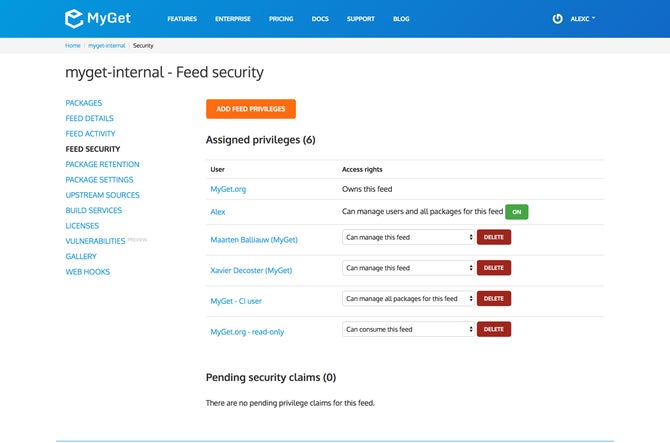
Task: Open Licenses in the sidebar
Action: pyautogui.click(x=82, y=226)
